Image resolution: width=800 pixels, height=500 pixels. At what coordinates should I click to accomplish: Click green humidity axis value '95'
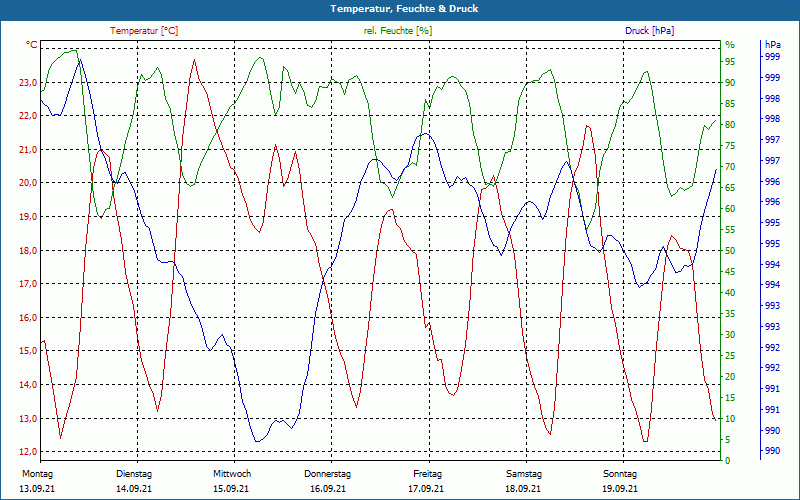(730, 62)
